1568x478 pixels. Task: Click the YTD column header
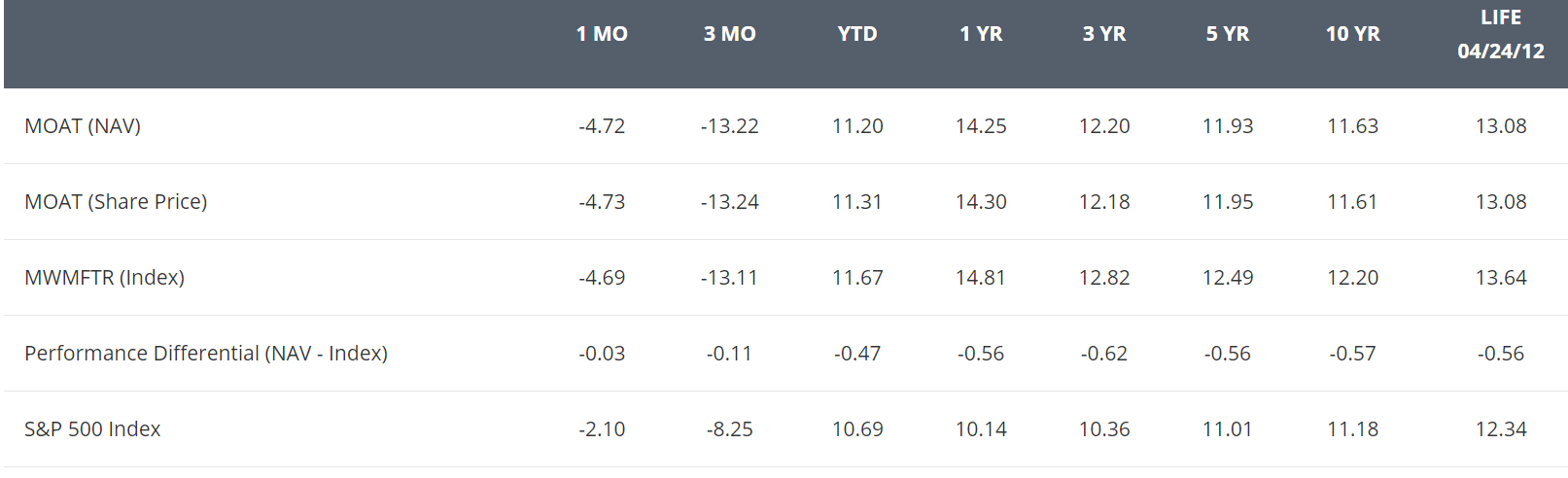click(857, 34)
